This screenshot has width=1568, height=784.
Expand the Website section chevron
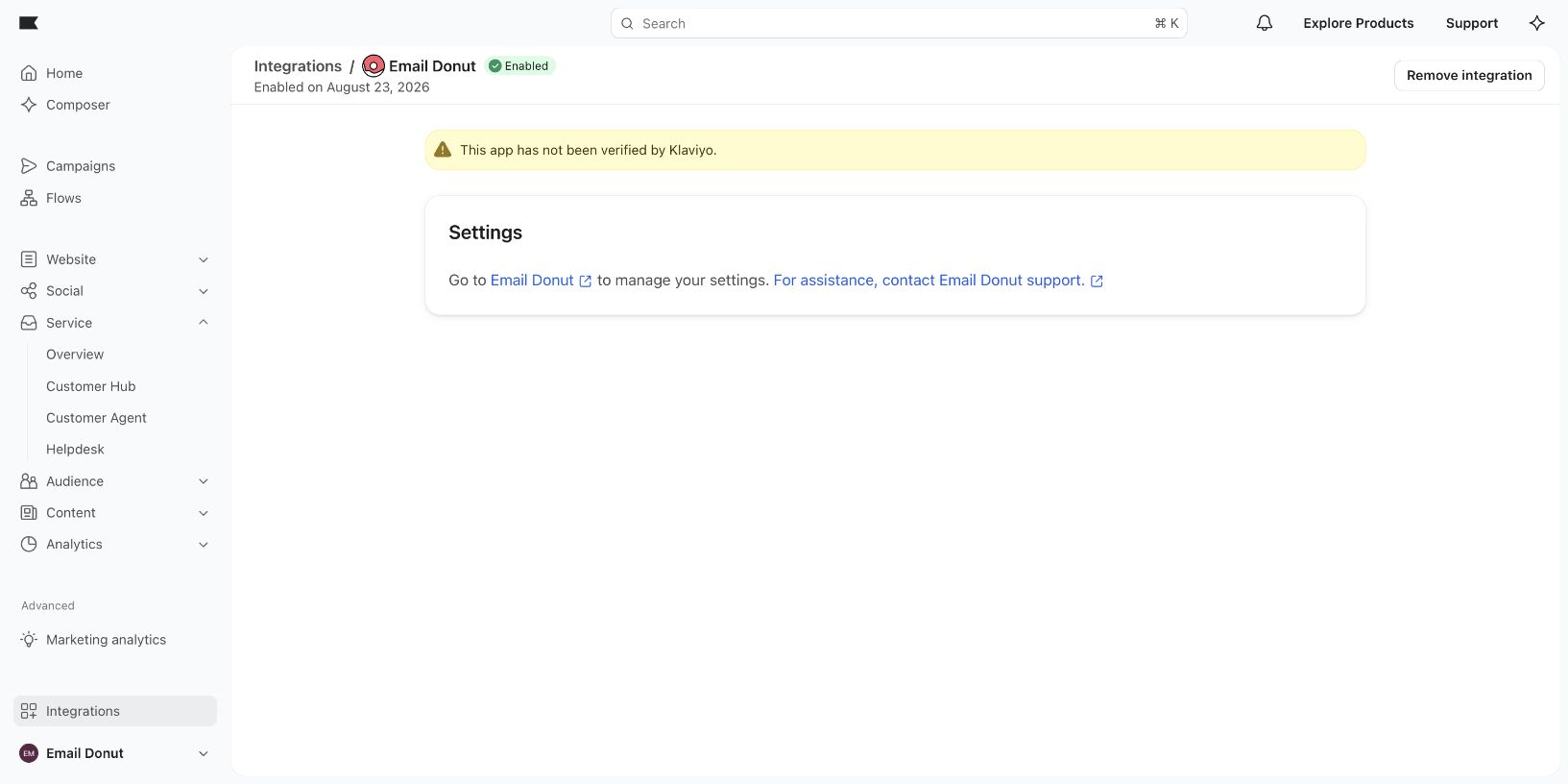point(204,259)
